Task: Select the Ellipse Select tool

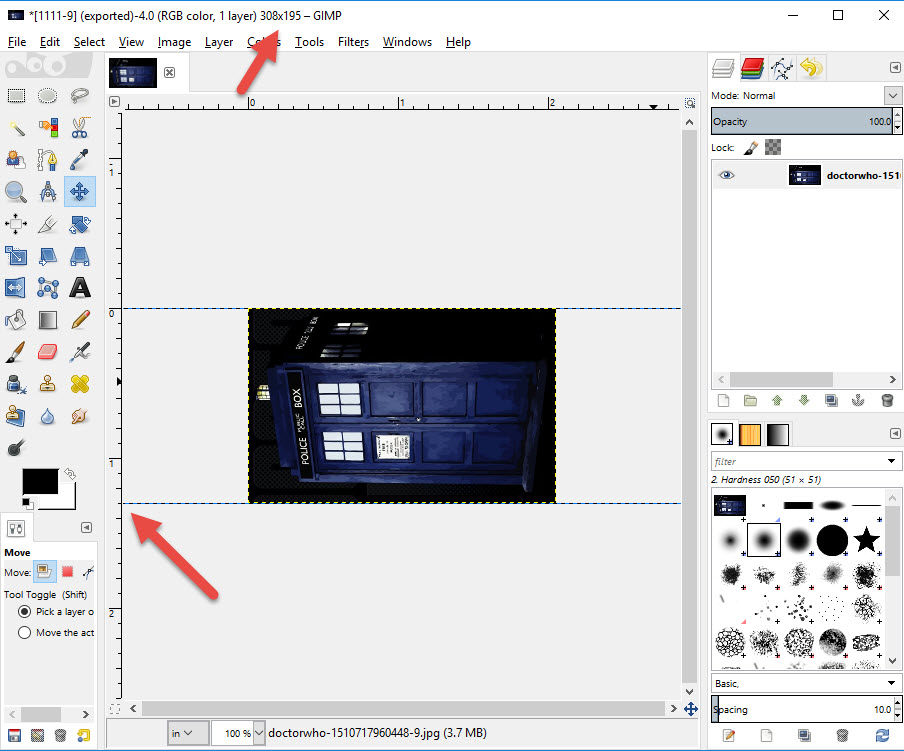Action: click(x=47, y=96)
